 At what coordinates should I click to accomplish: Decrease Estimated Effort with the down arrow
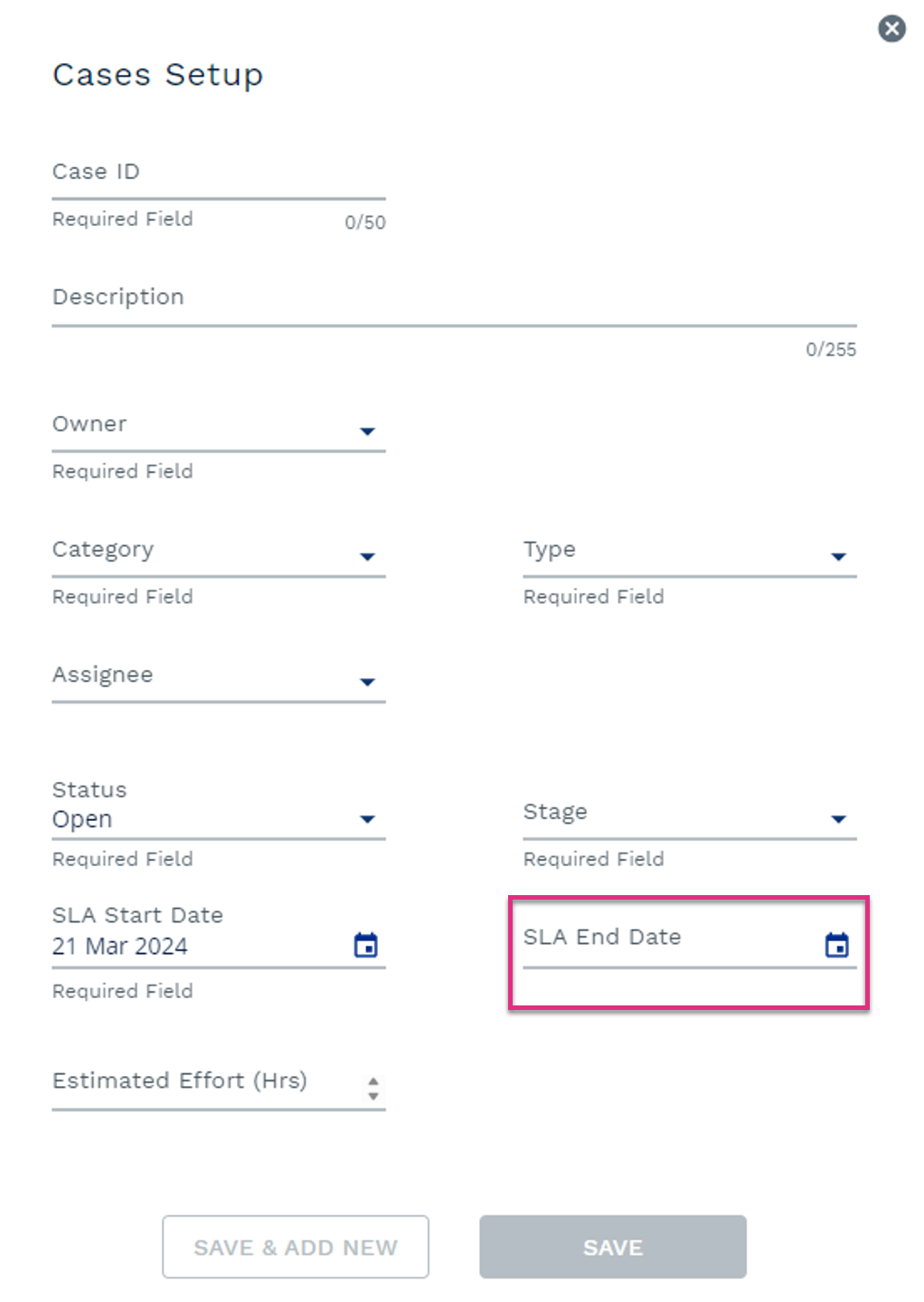click(373, 1096)
